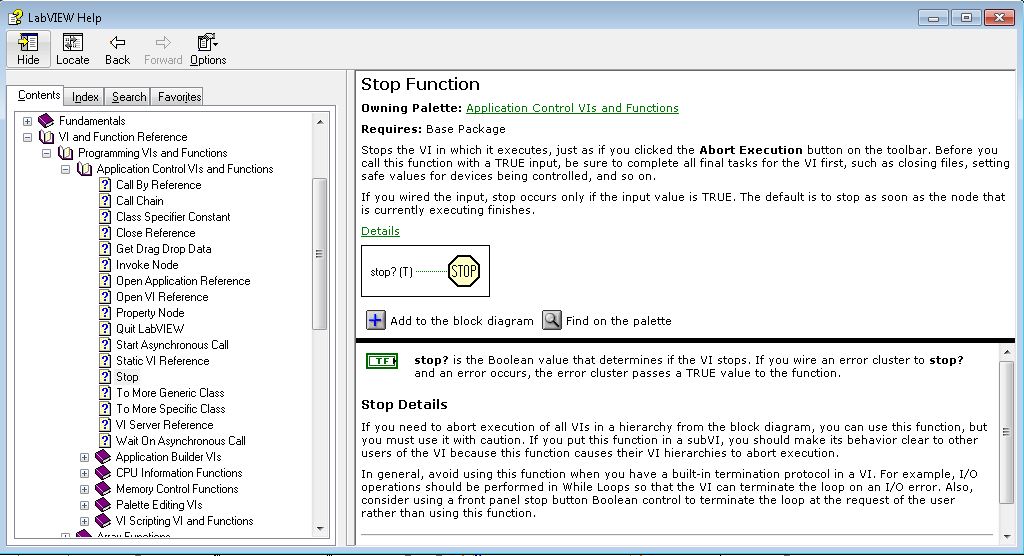Switch to the Search tab

(x=129, y=97)
